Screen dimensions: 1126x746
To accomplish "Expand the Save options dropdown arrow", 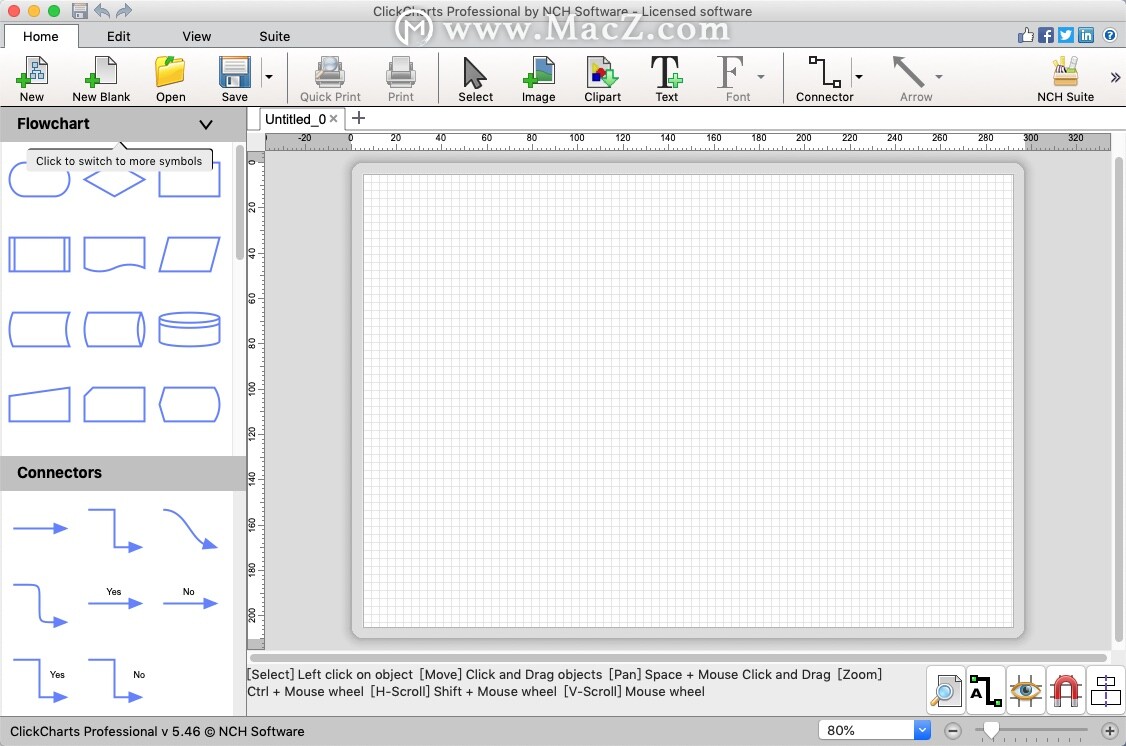I will 269,76.
